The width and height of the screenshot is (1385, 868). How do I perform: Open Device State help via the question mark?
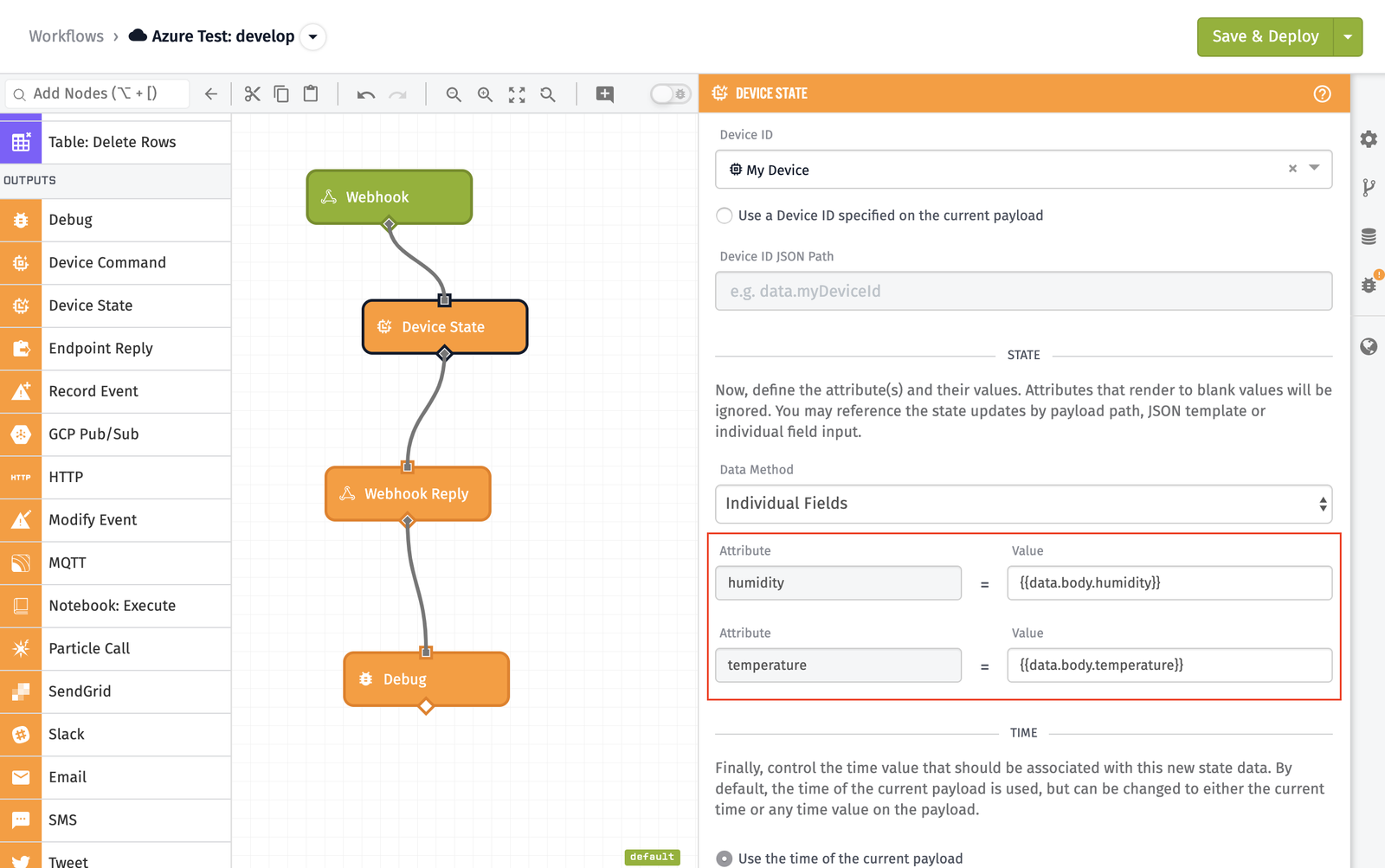[x=1322, y=93]
